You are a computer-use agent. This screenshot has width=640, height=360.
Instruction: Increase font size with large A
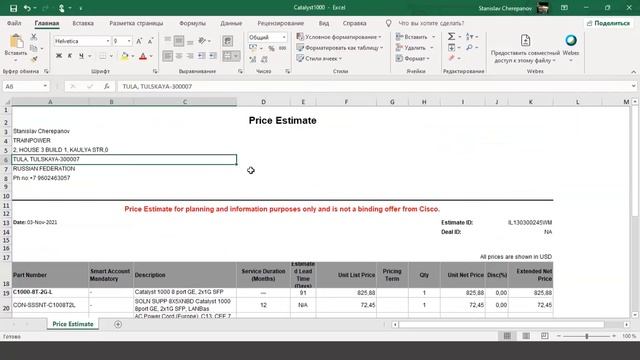[139, 41]
